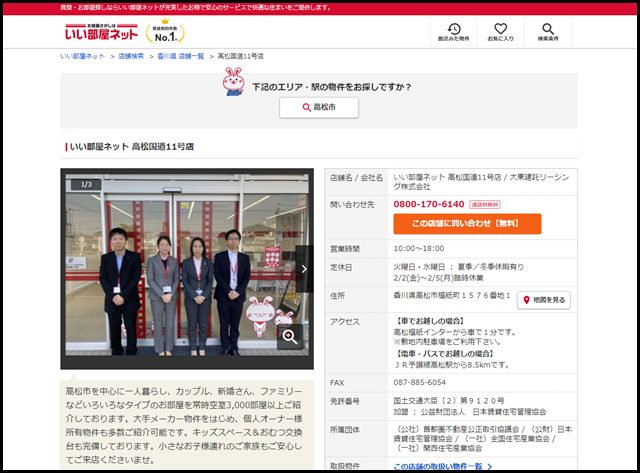Open the map with 地図を見る button
Viewport: 640px width, 473px height.
pyautogui.click(x=544, y=300)
